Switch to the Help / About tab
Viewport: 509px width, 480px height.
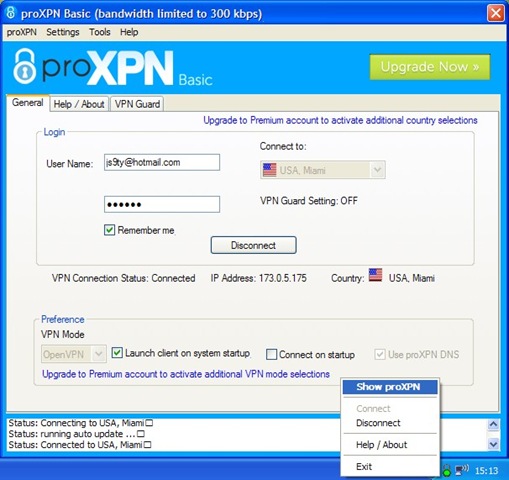(79, 104)
